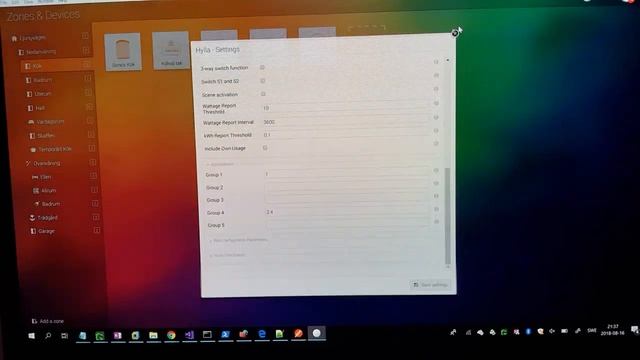Click the Group 4 association field
640x360 pixels.
point(348,212)
